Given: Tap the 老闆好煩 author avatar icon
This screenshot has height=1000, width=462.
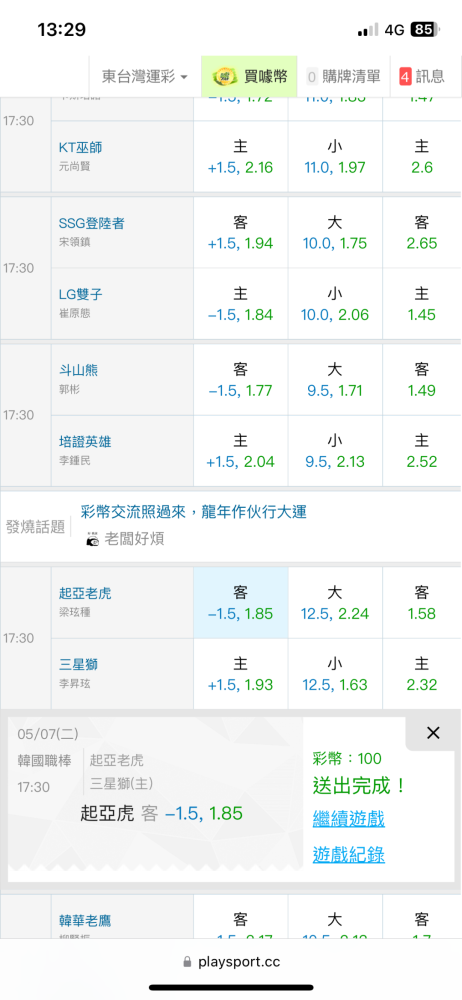Looking at the screenshot, I should pyautogui.click(x=93, y=539).
